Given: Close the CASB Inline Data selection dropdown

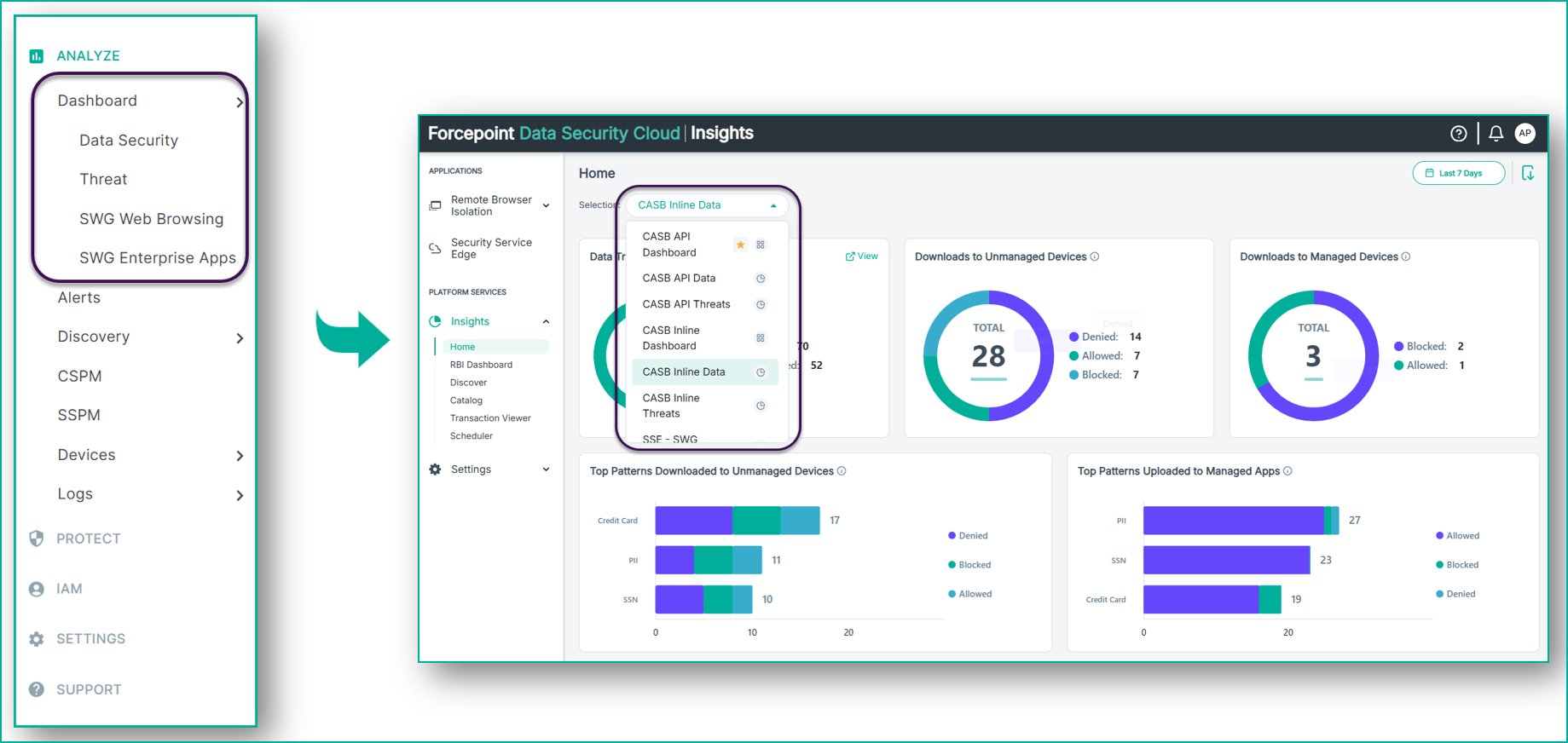Looking at the screenshot, I should 773,205.
